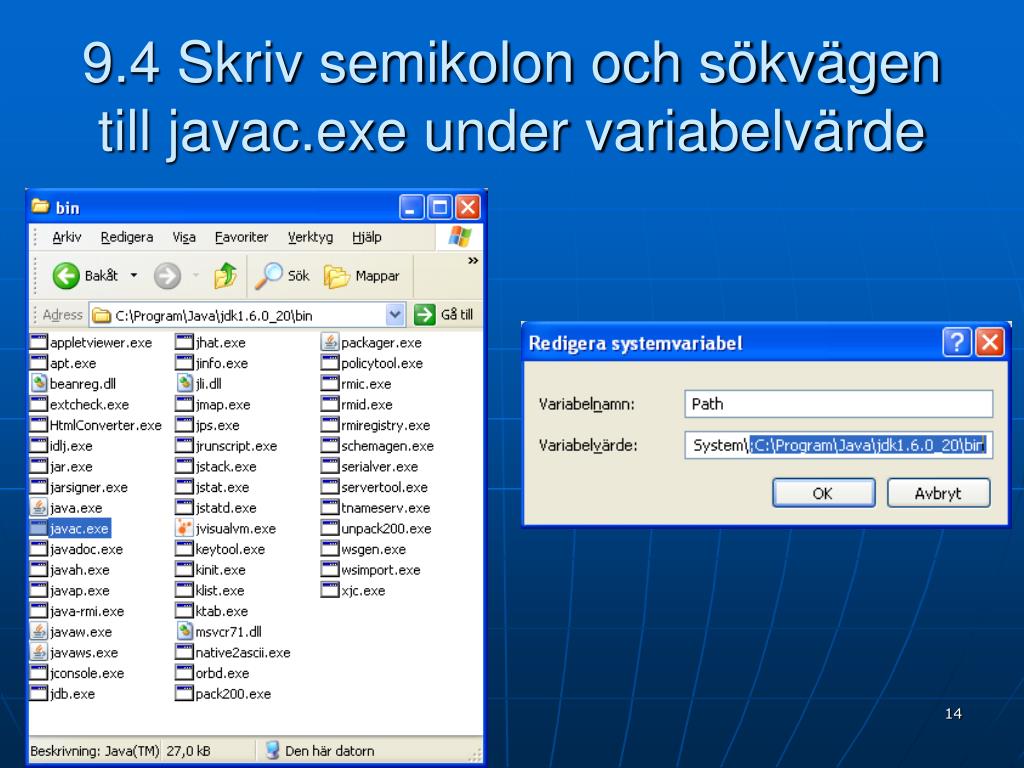The image size is (1024, 768).
Task: Click the help question mark in Redigera systemvariabel
Action: [957, 342]
